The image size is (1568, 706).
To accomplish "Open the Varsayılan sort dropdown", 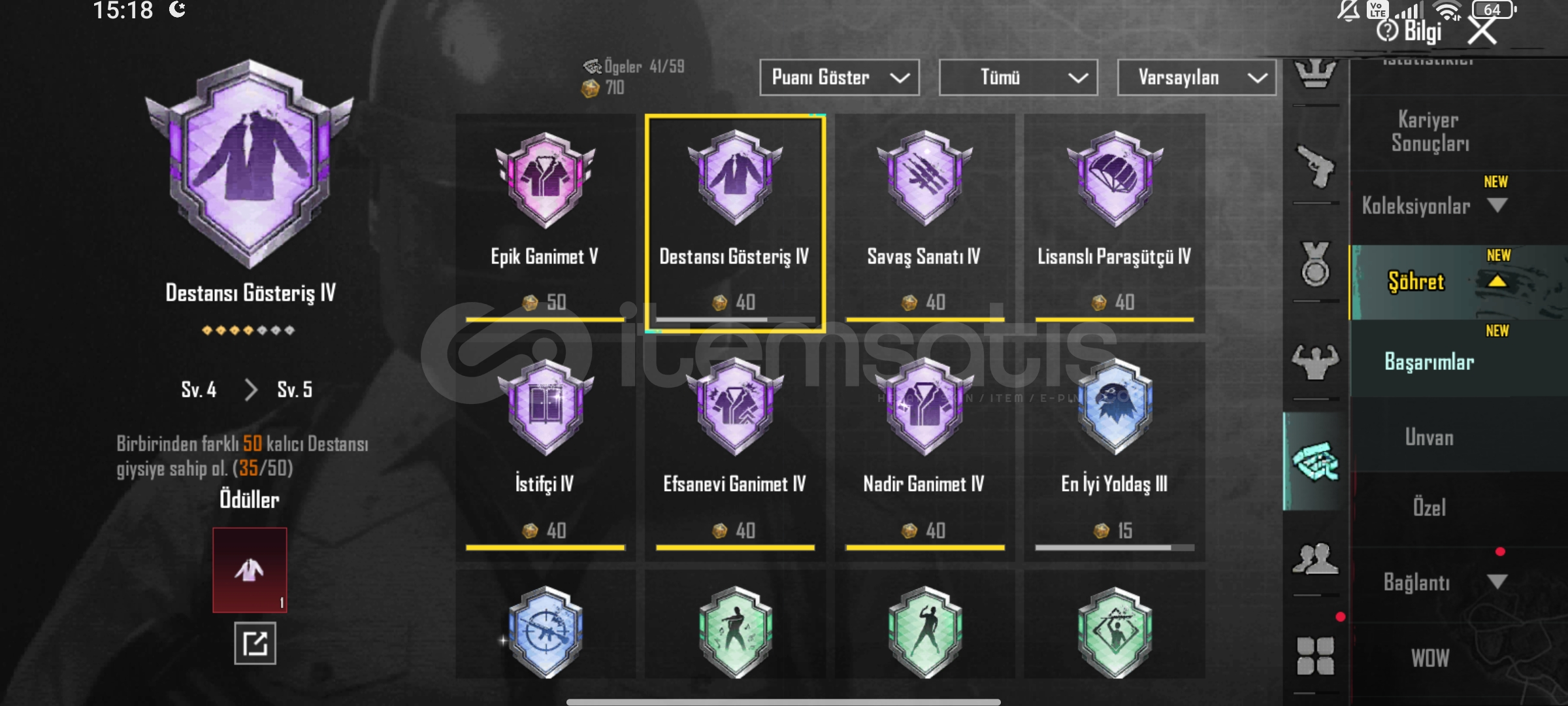I will point(1197,78).
